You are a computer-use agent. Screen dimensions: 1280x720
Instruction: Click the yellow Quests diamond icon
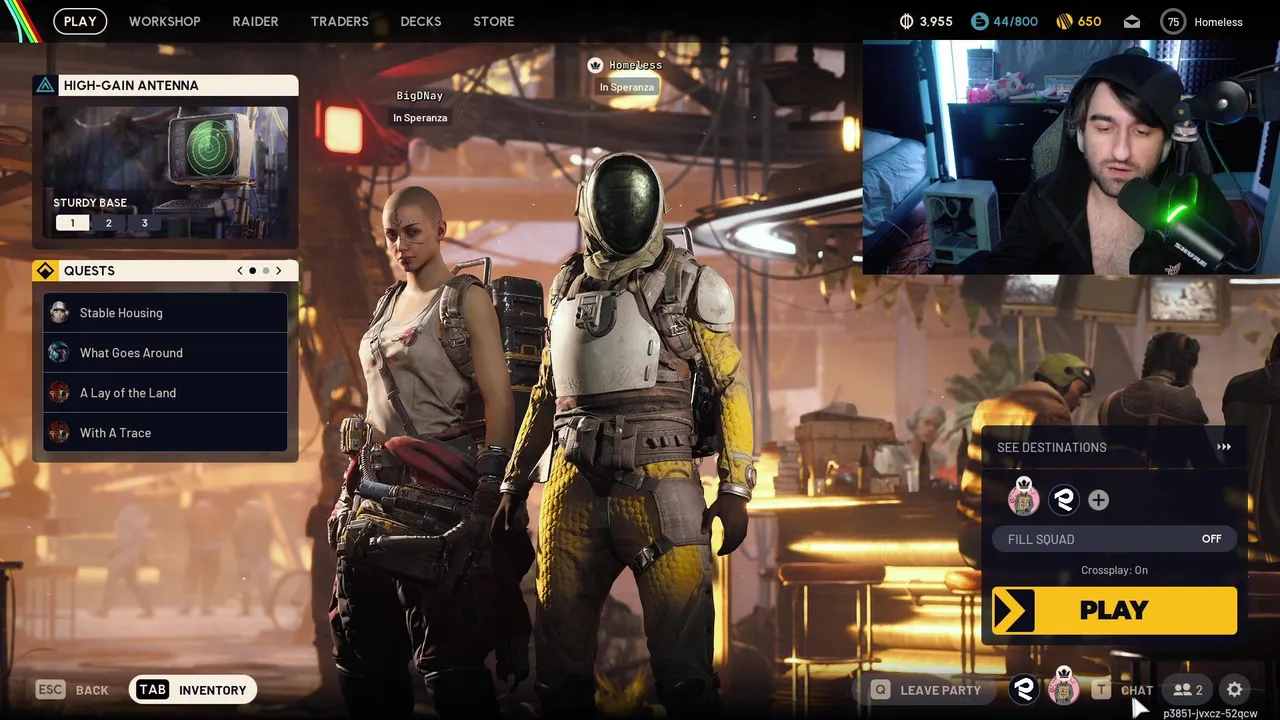tap(45, 271)
